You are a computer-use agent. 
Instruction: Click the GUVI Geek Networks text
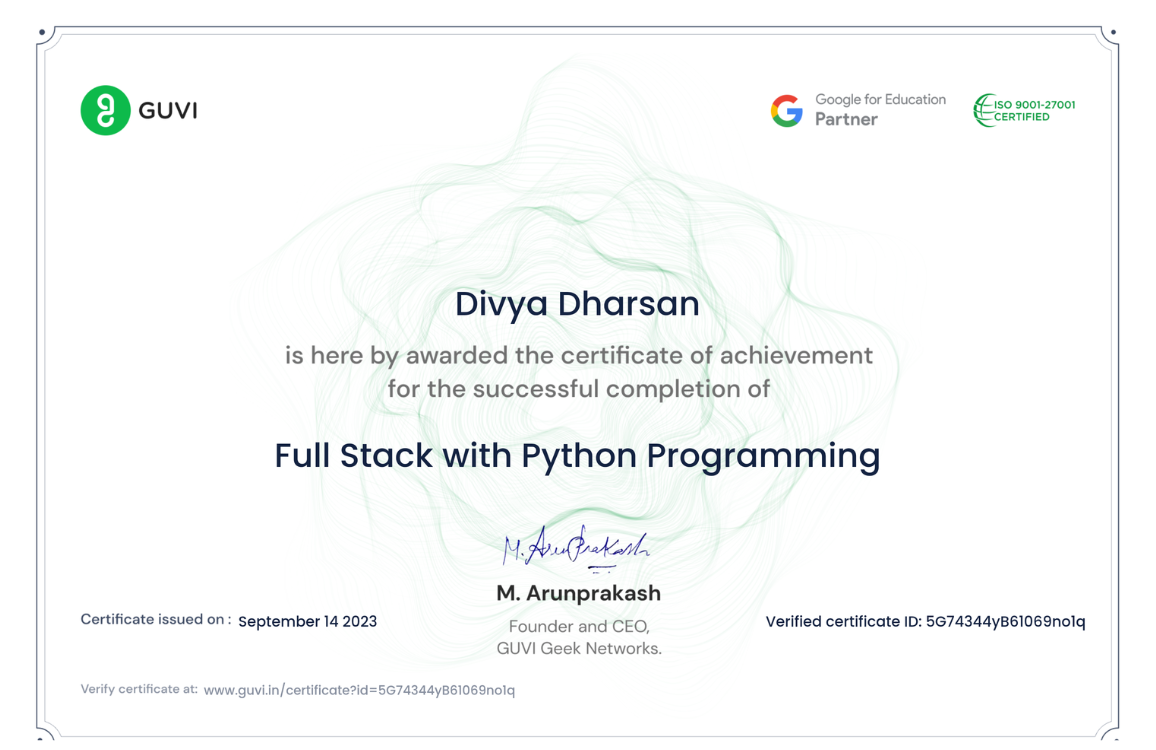[x=579, y=648]
